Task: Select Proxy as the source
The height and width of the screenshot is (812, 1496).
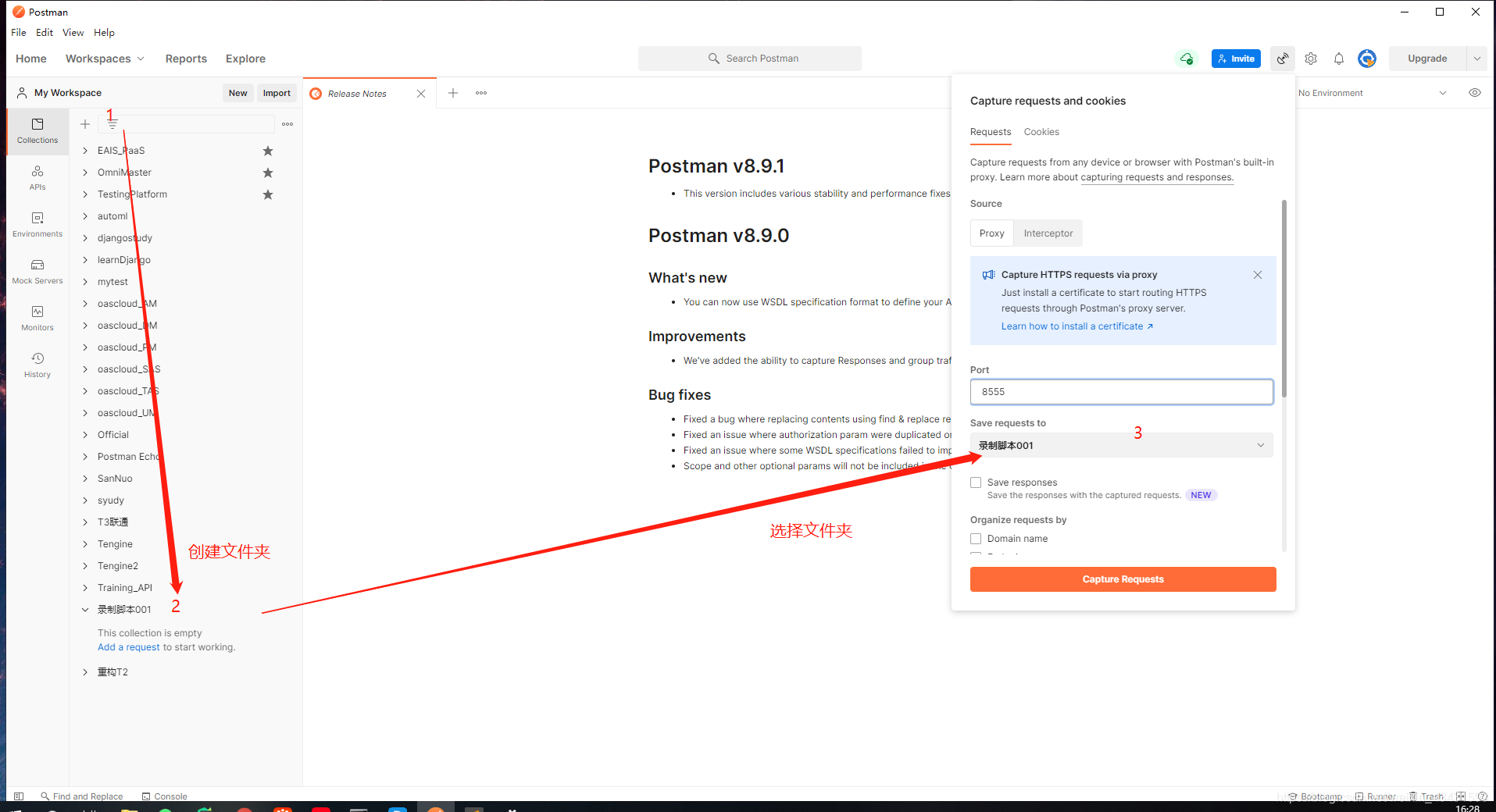Action: tap(992, 233)
